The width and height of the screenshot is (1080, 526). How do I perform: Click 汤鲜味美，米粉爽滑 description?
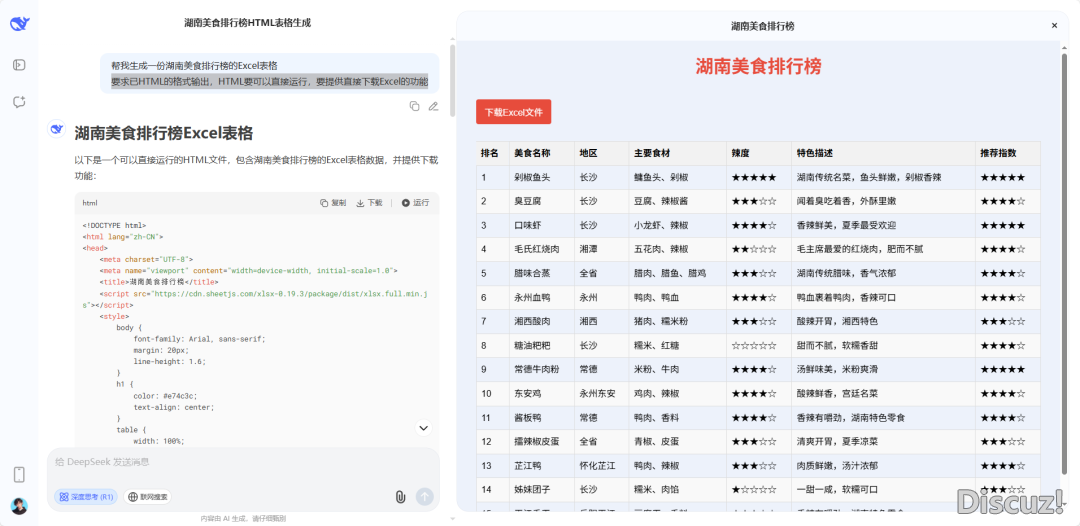tap(883, 370)
